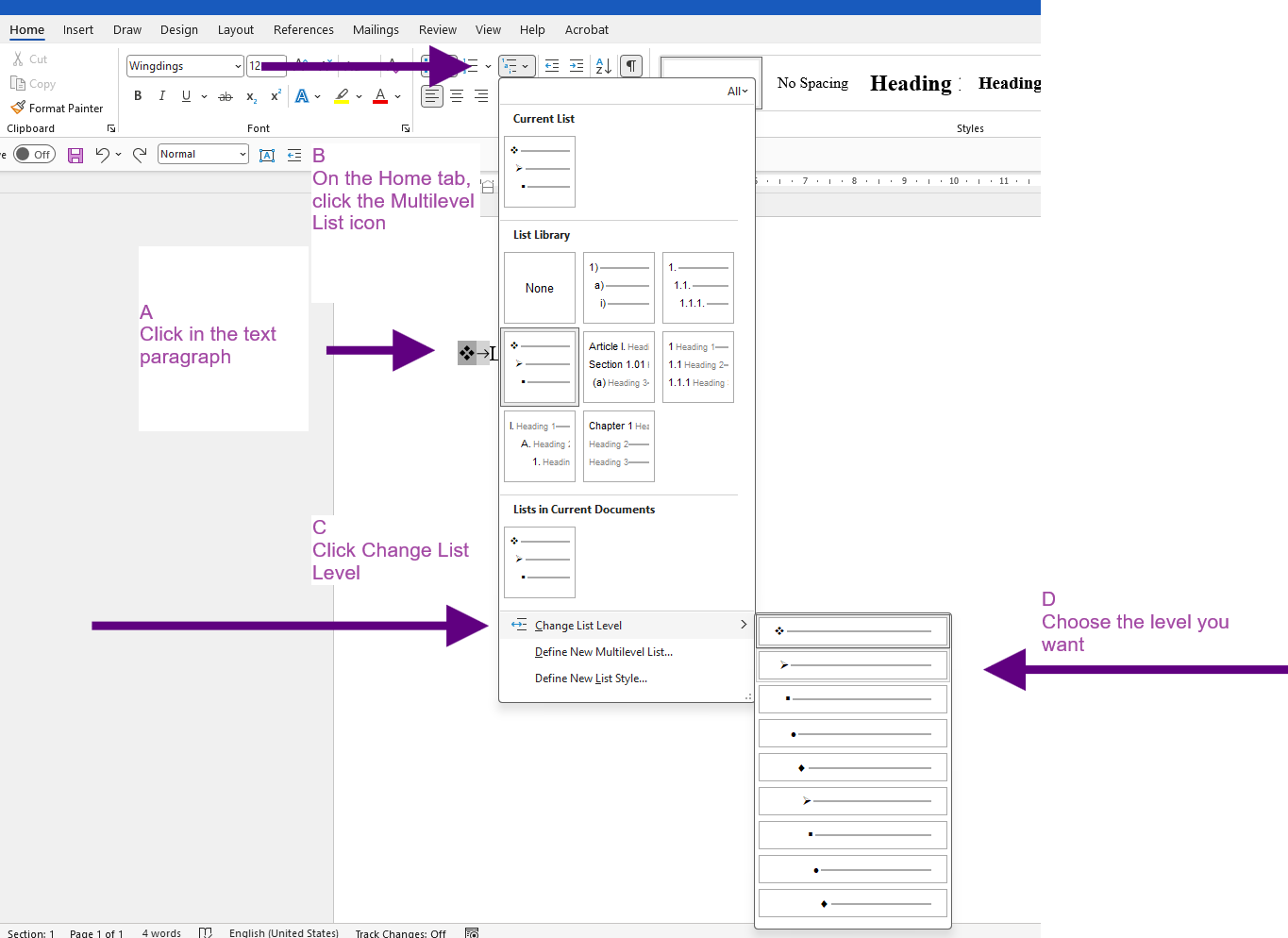The height and width of the screenshot is (938, 1288).
Task: Select the 1) a) i) list format
Action: tap(619, 288)
